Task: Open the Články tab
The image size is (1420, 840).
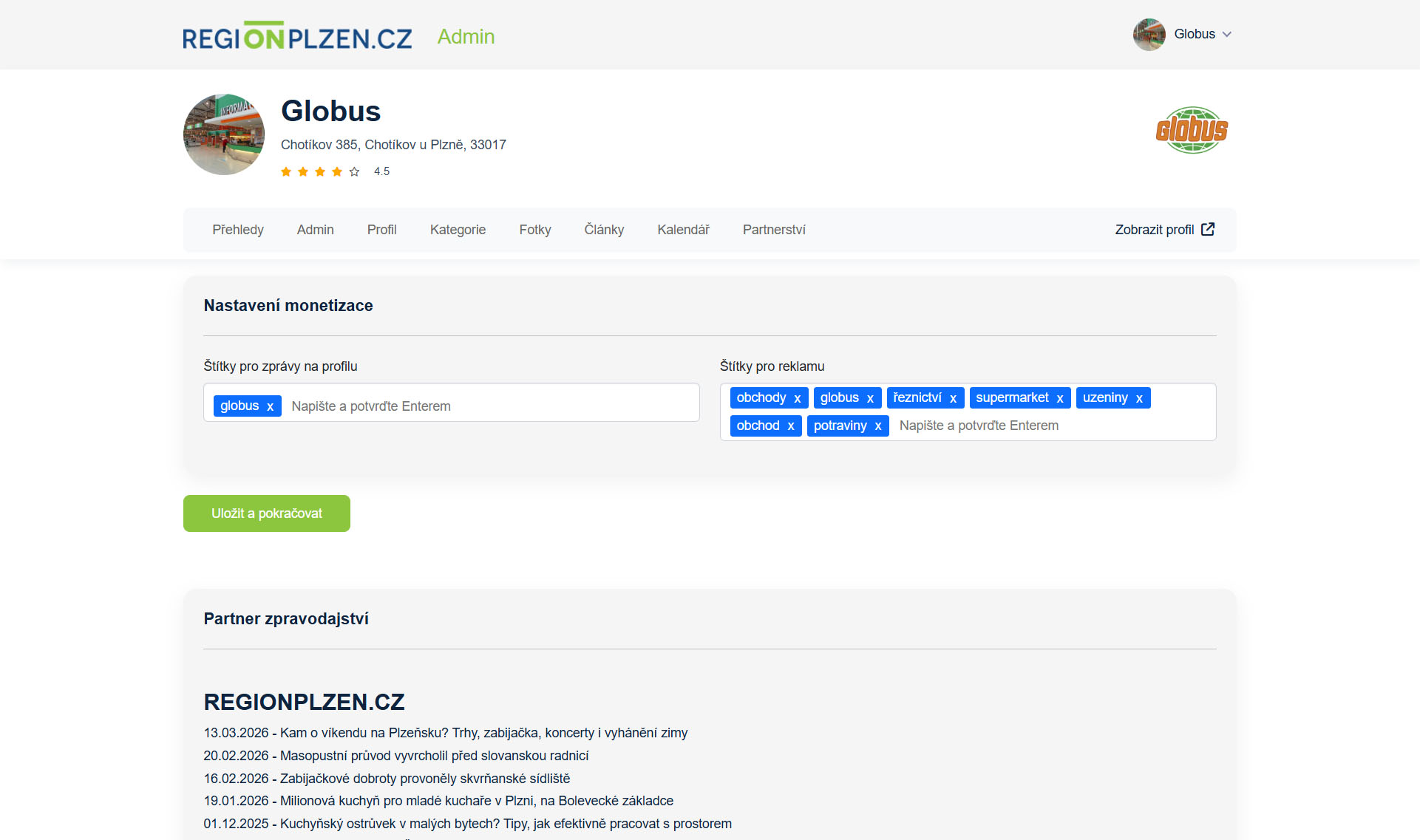Action: 604,230
